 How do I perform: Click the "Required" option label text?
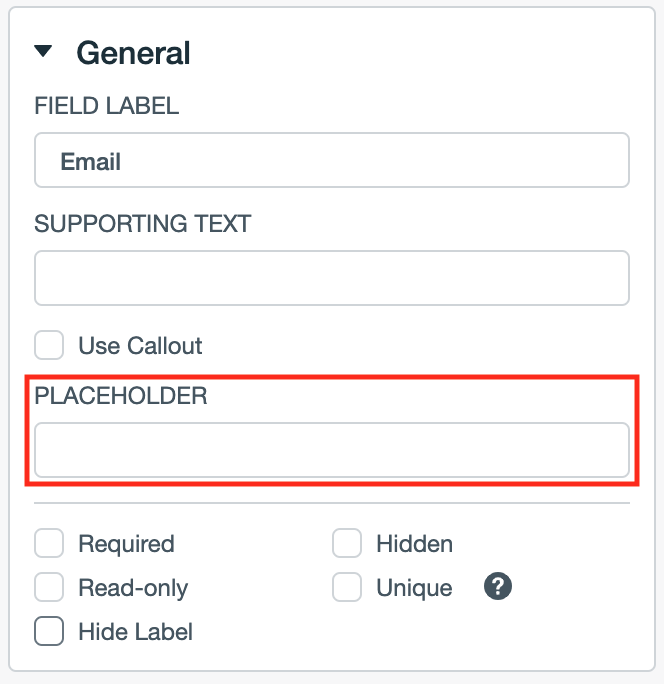point(126,544)
